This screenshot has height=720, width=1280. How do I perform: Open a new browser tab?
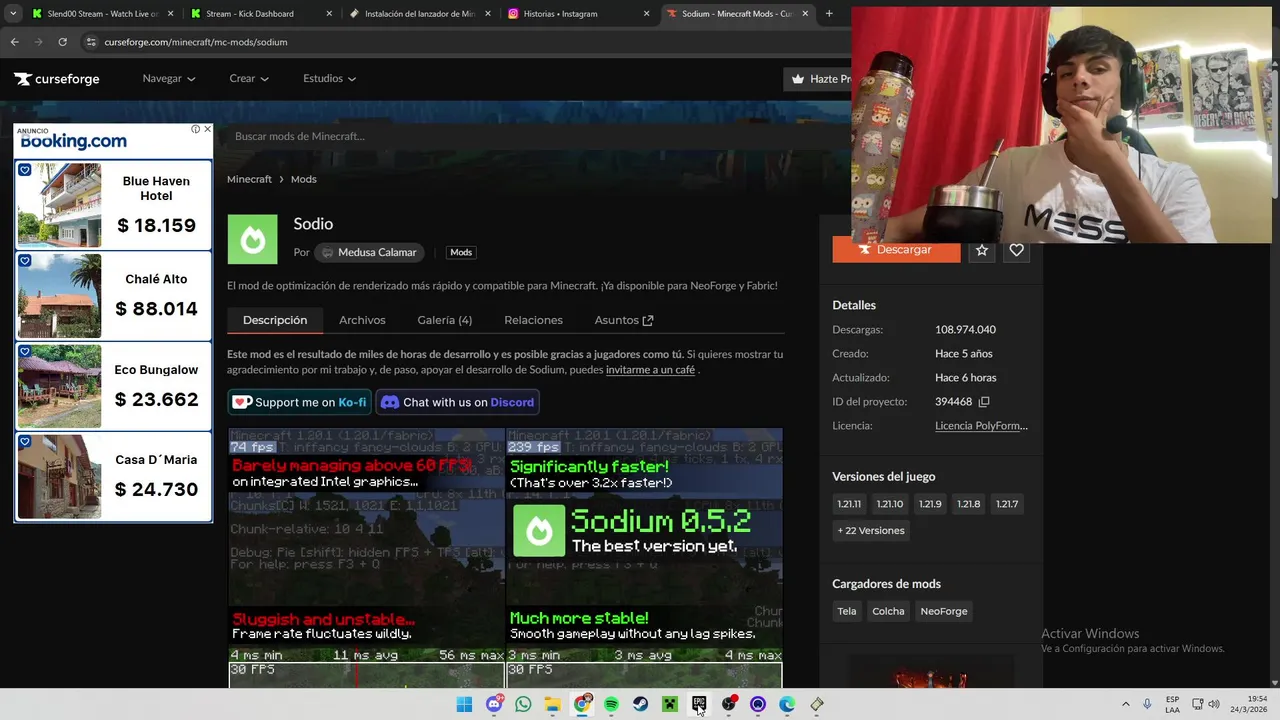click(x=829, y=14)
